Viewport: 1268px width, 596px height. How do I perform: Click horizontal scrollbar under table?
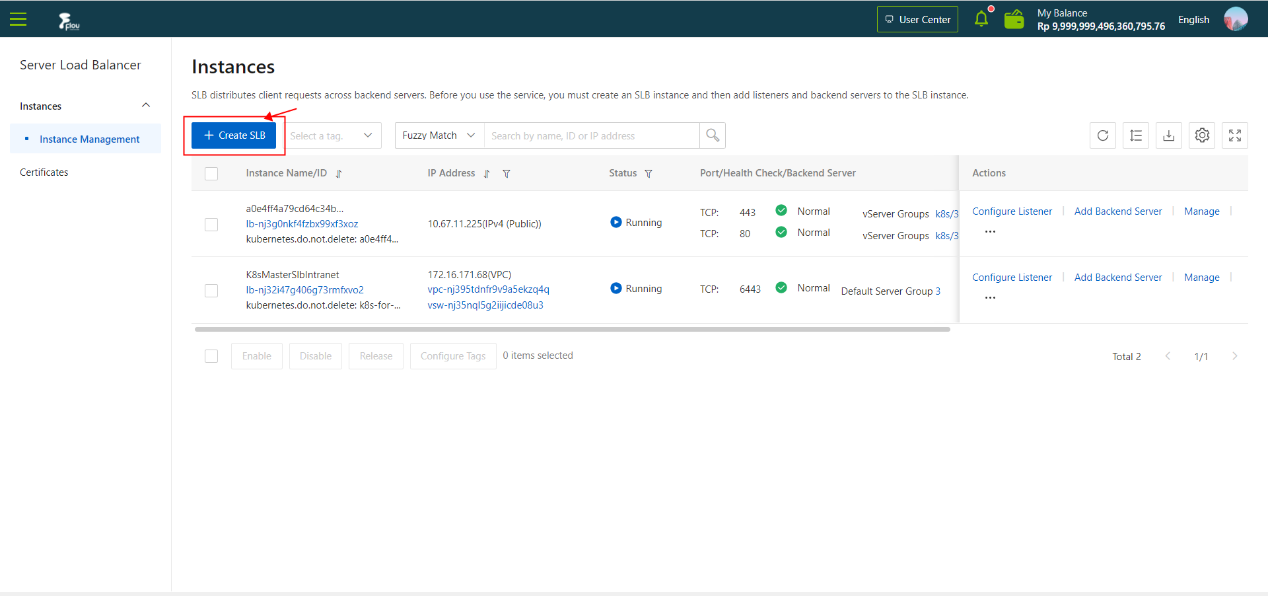572,328
